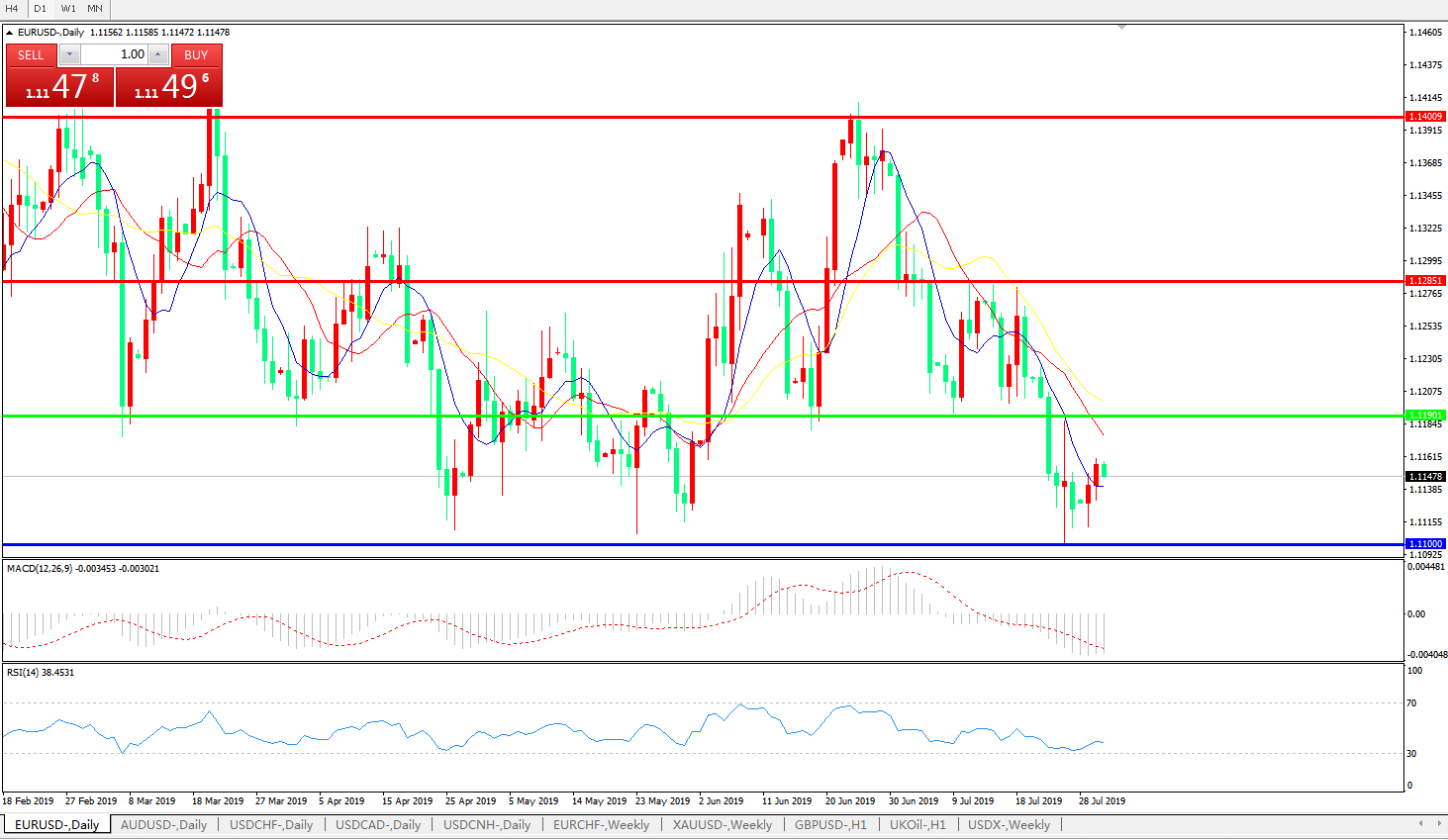Screen dimensions: 1448x840
Task: Open the AUDUSD-,Daily chart tab
Action: (x=163, y=825)
